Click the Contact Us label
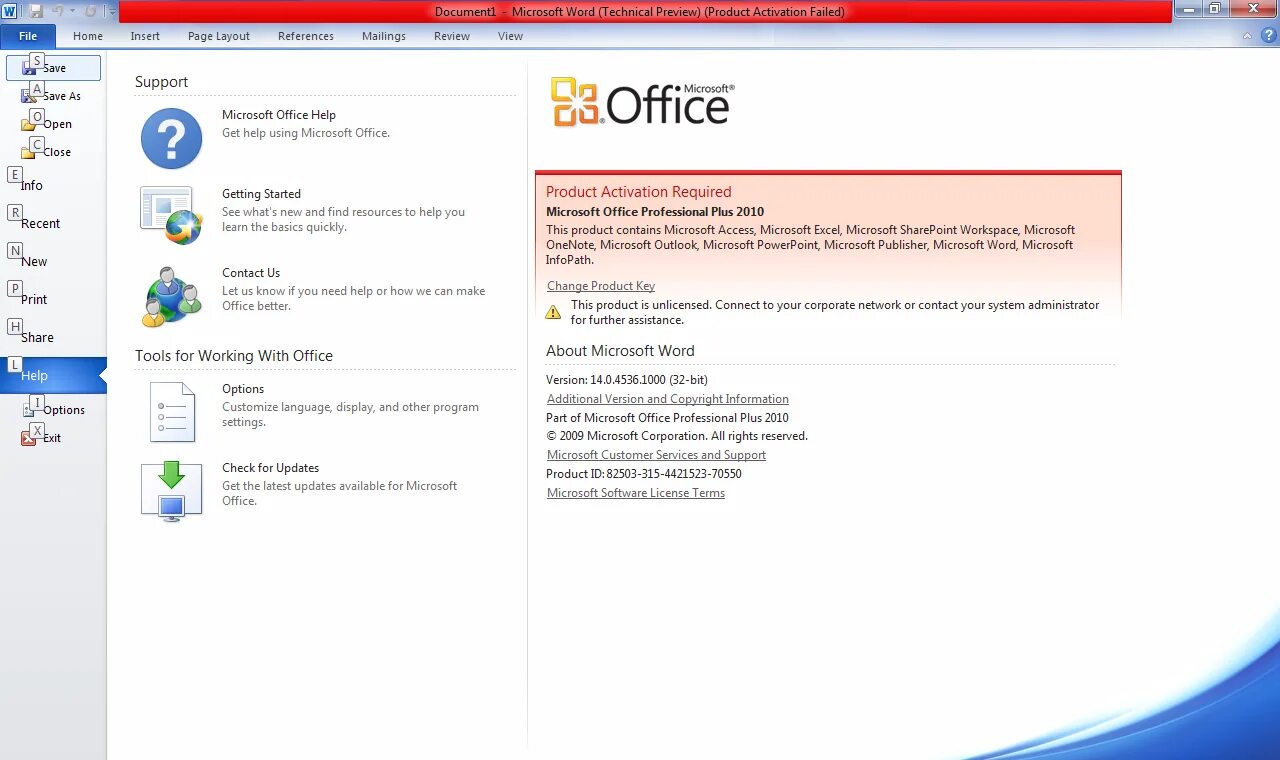Viewport: 1280px width, 760px height. click(x=251, y=273)
